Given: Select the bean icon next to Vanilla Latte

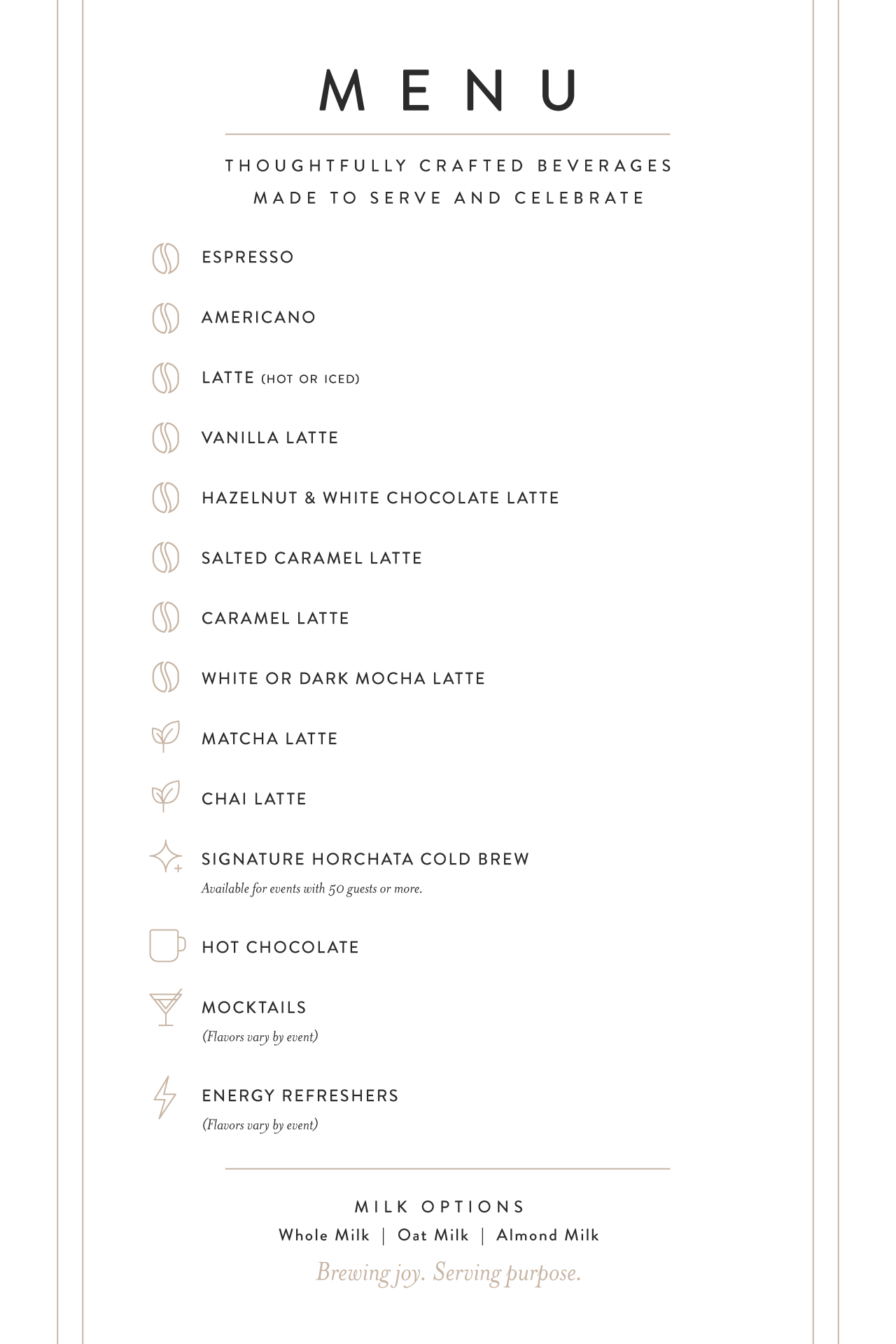Looking at the screenshot, I should pyautogui.click(x=165, y=439).
